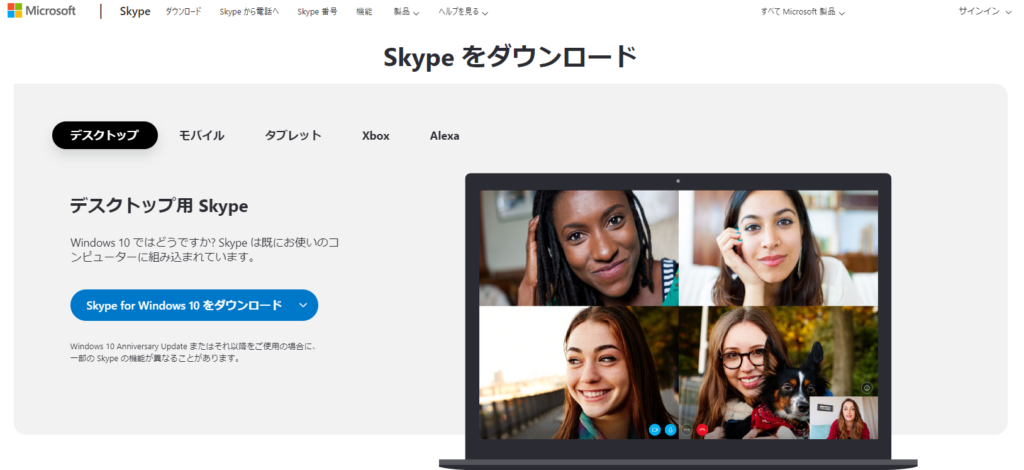Expand the すべて Microsoft 製品 dropdown
Image resolution: width=1024 pixels, height=470 pixels.
[x=803, y=12]
